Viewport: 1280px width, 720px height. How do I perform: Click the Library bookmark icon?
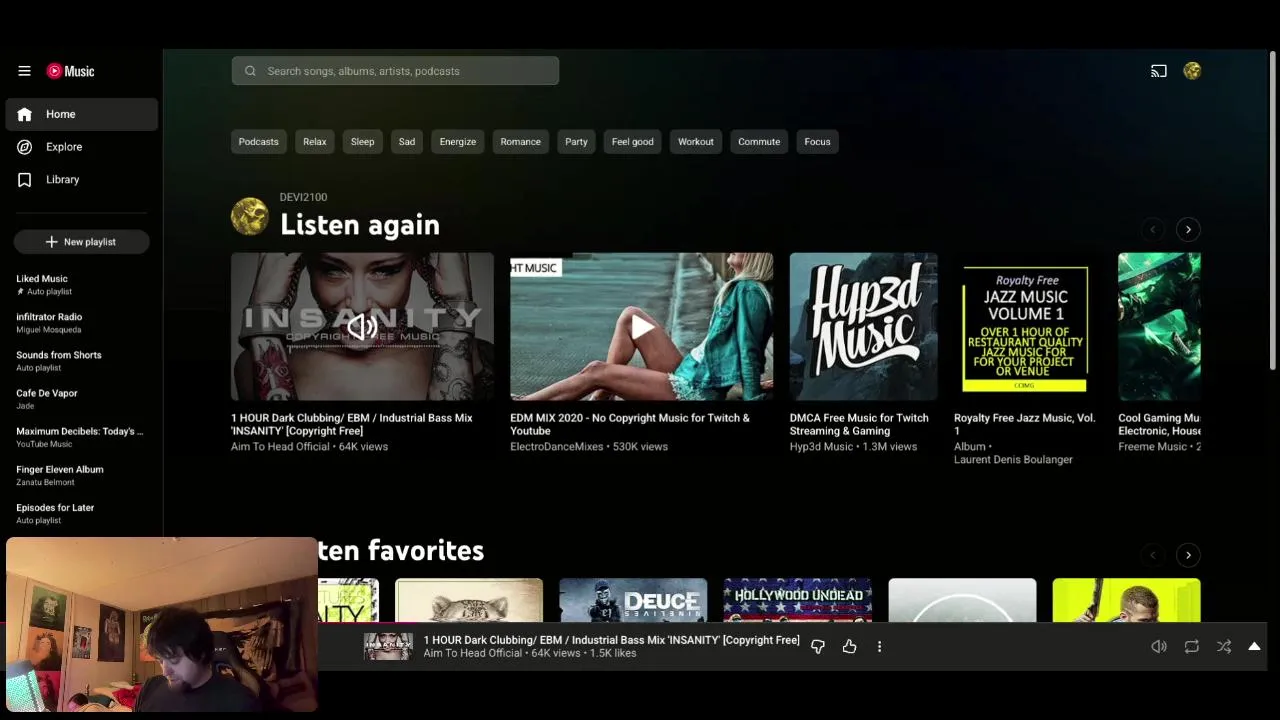tap(24, 180)
